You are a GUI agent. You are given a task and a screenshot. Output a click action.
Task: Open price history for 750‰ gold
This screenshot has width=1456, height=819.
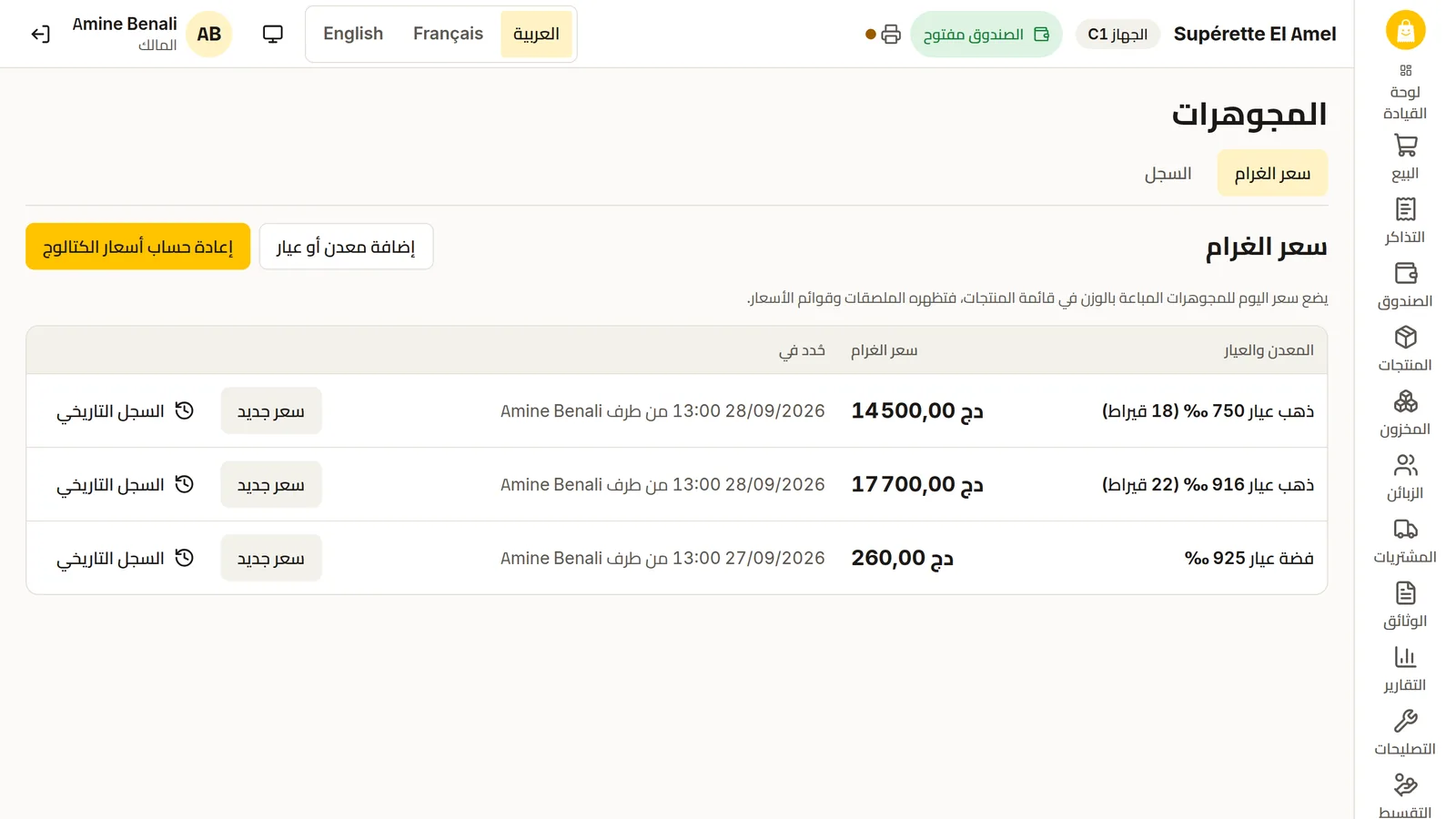126,410
